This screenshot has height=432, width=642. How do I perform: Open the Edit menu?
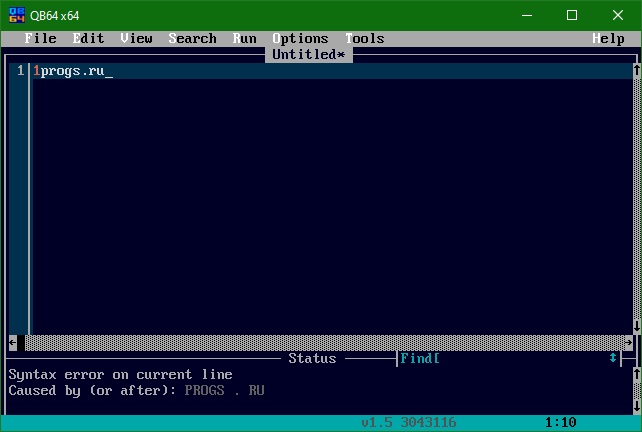88,38
